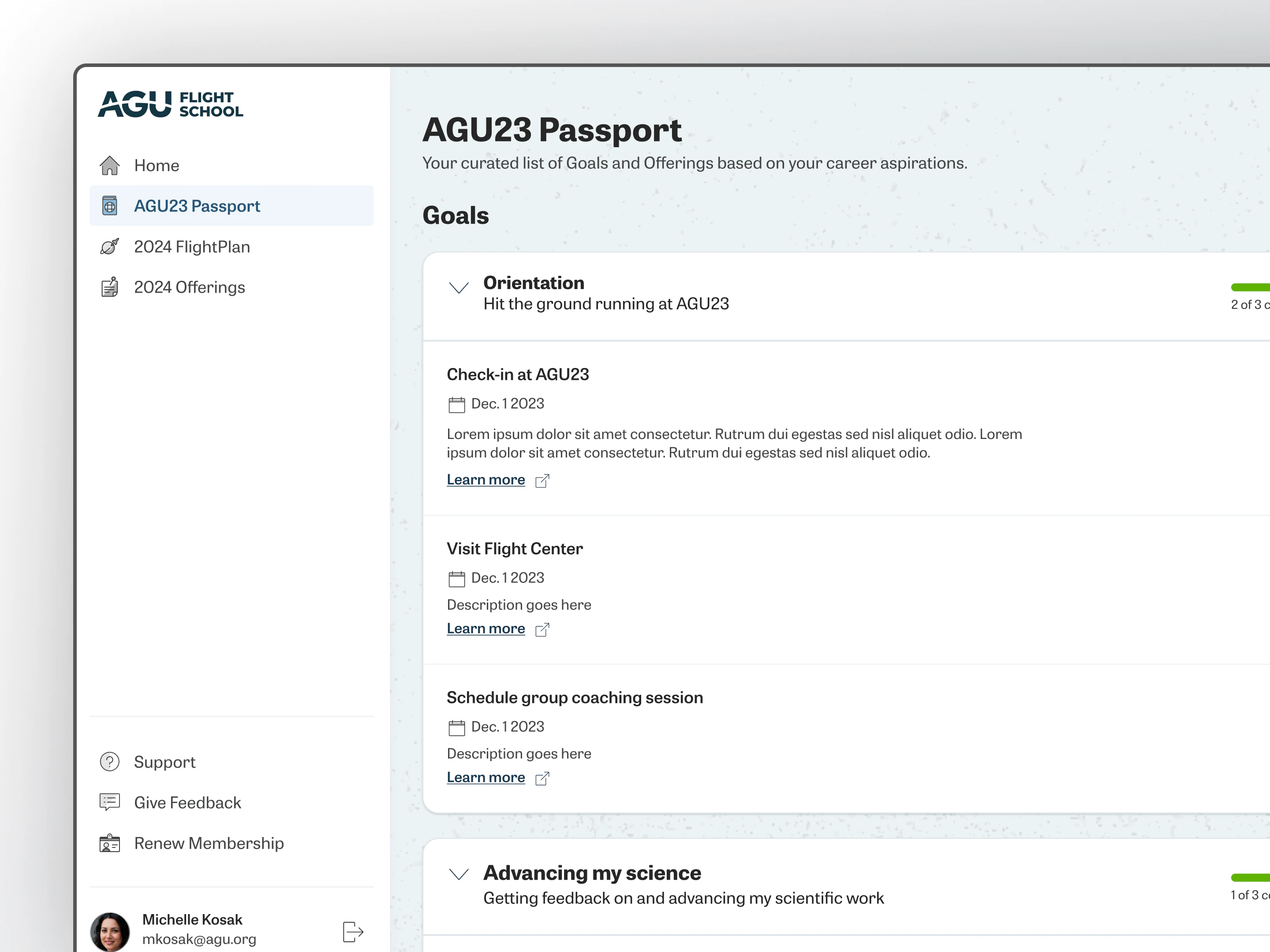Click 'Description goes here' under Visit Flight Center

pyautogui.click(x=519, y=605)
